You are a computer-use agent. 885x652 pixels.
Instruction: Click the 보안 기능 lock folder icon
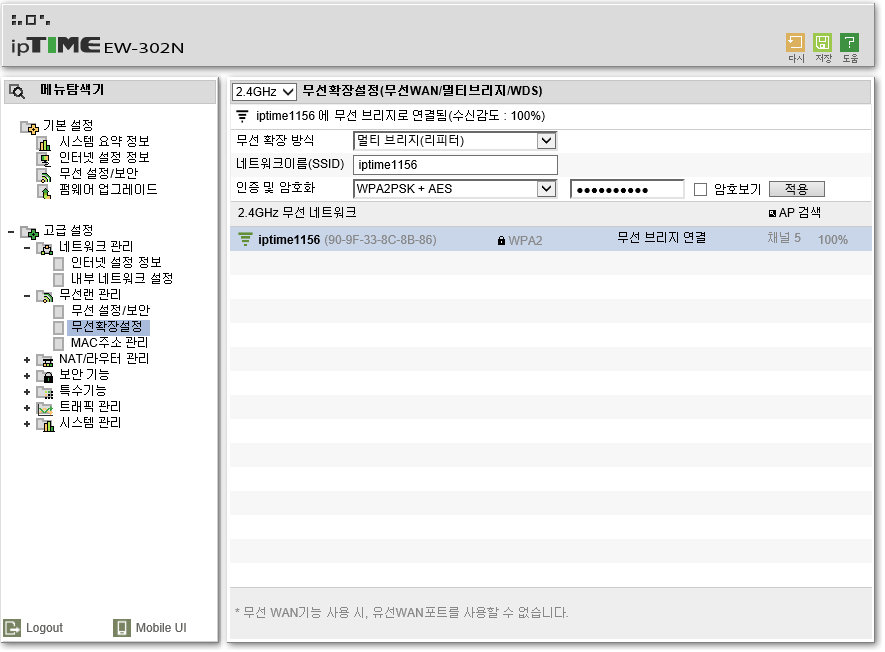[x=45, y=376]
